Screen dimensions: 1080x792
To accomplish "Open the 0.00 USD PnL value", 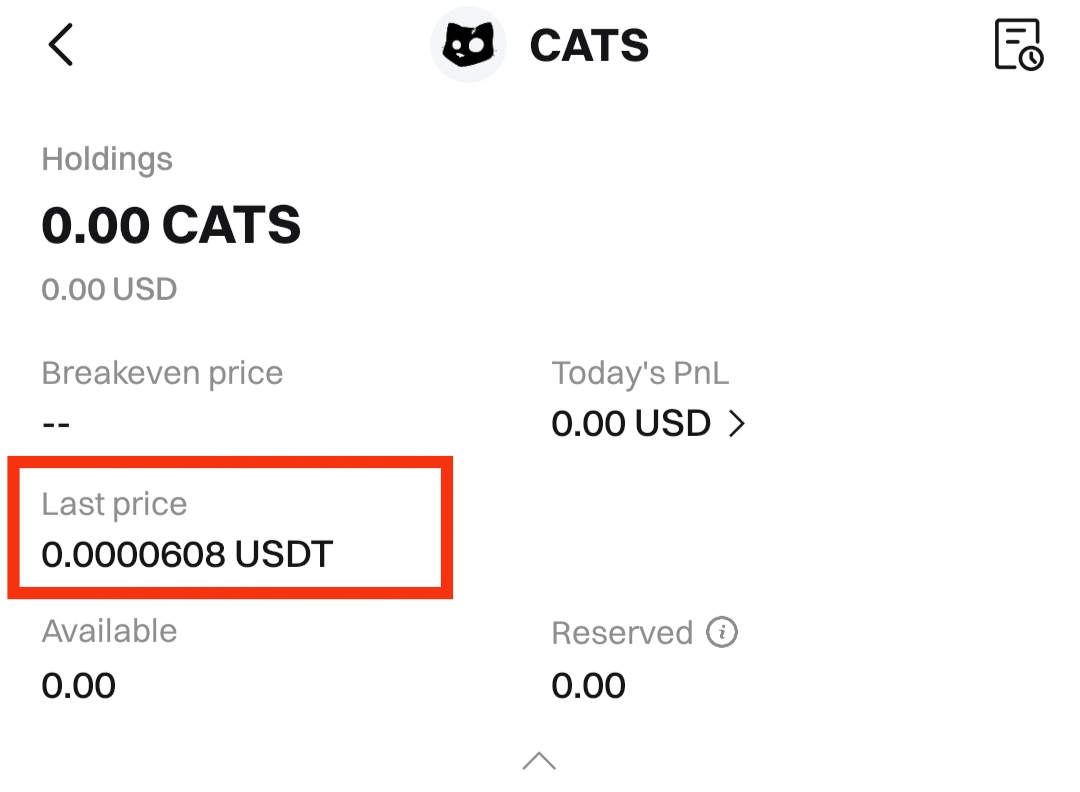I will coord(631,424).
